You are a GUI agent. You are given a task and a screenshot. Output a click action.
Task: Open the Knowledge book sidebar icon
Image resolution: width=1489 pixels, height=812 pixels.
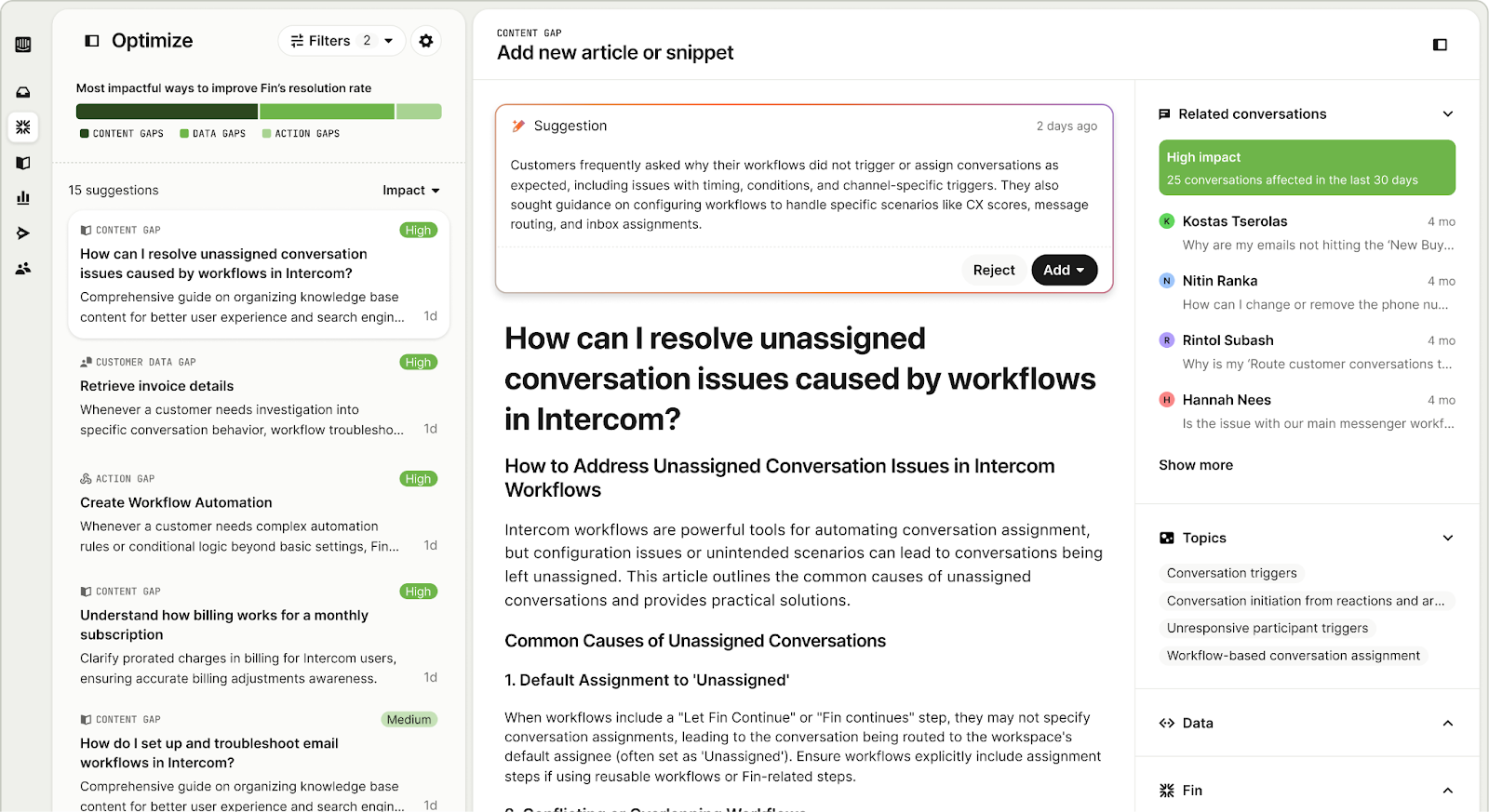[x=23, y=163]
